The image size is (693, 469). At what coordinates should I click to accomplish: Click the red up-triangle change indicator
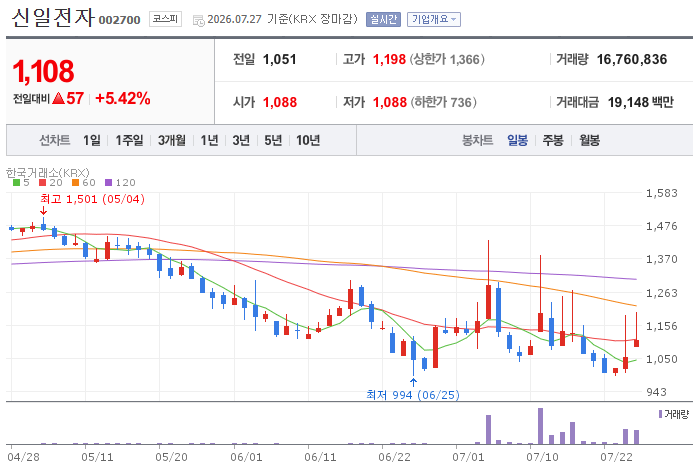click(x=58, y=98)
